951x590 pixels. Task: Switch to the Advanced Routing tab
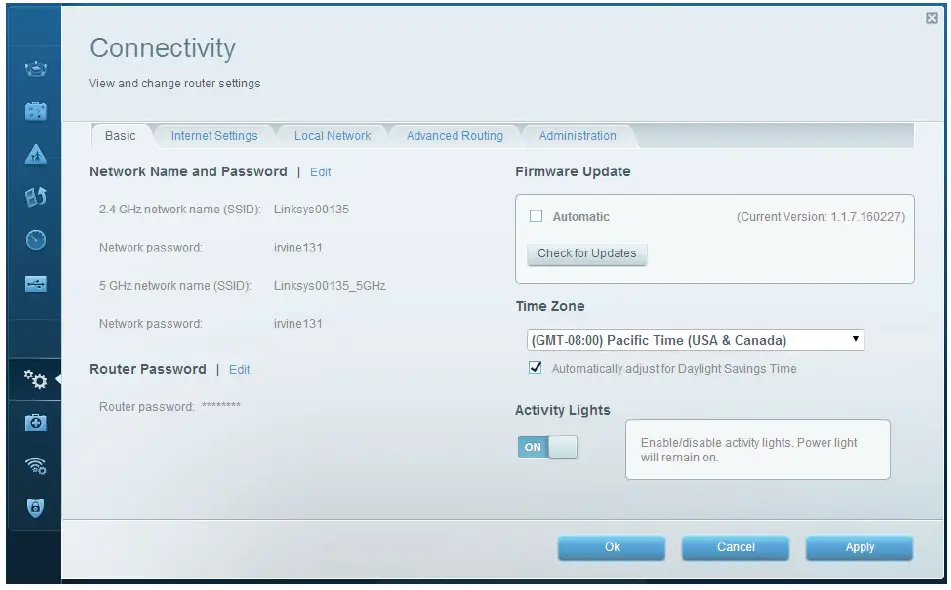tap(454, 135)
